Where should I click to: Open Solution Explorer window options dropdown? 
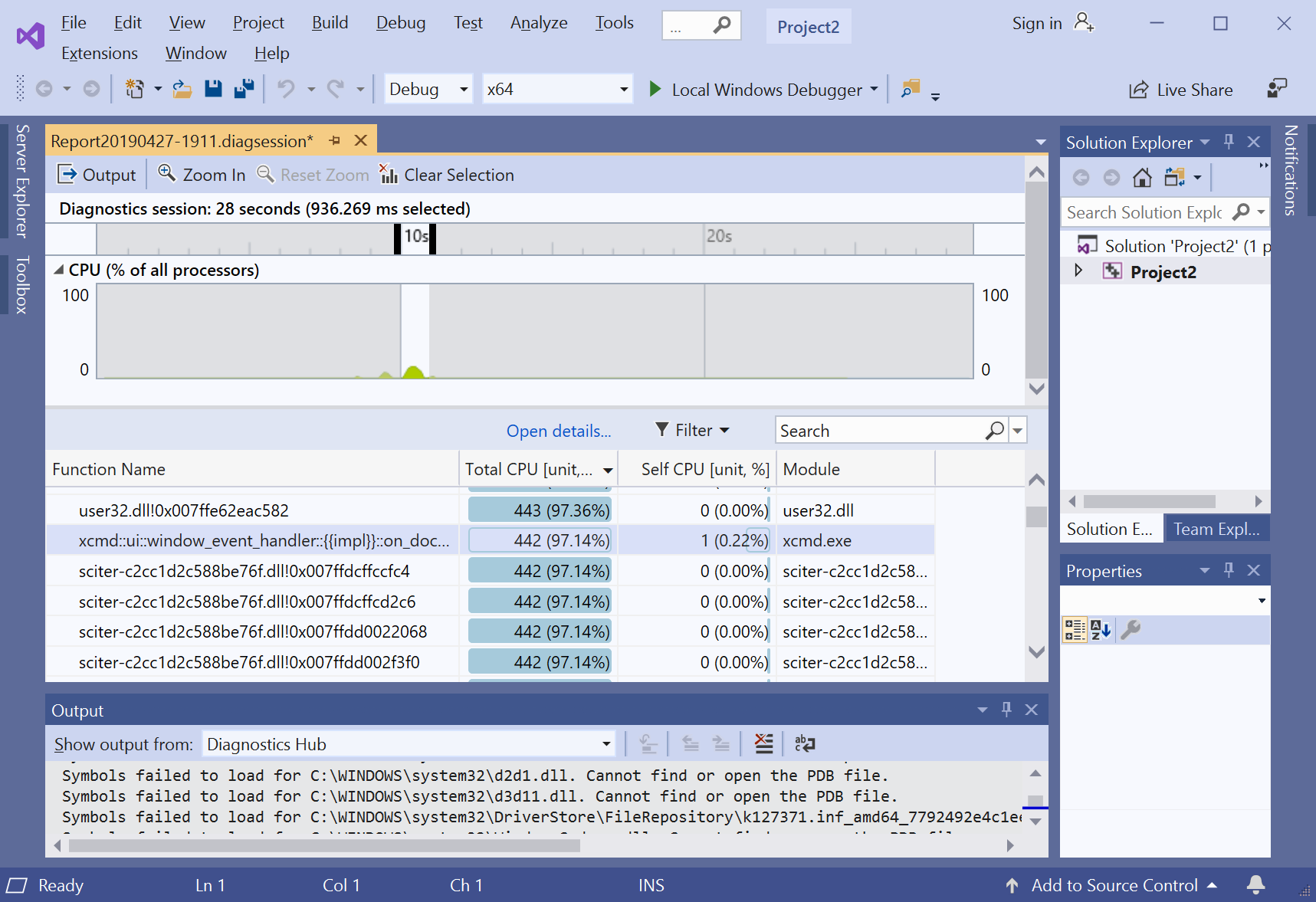1205,142
